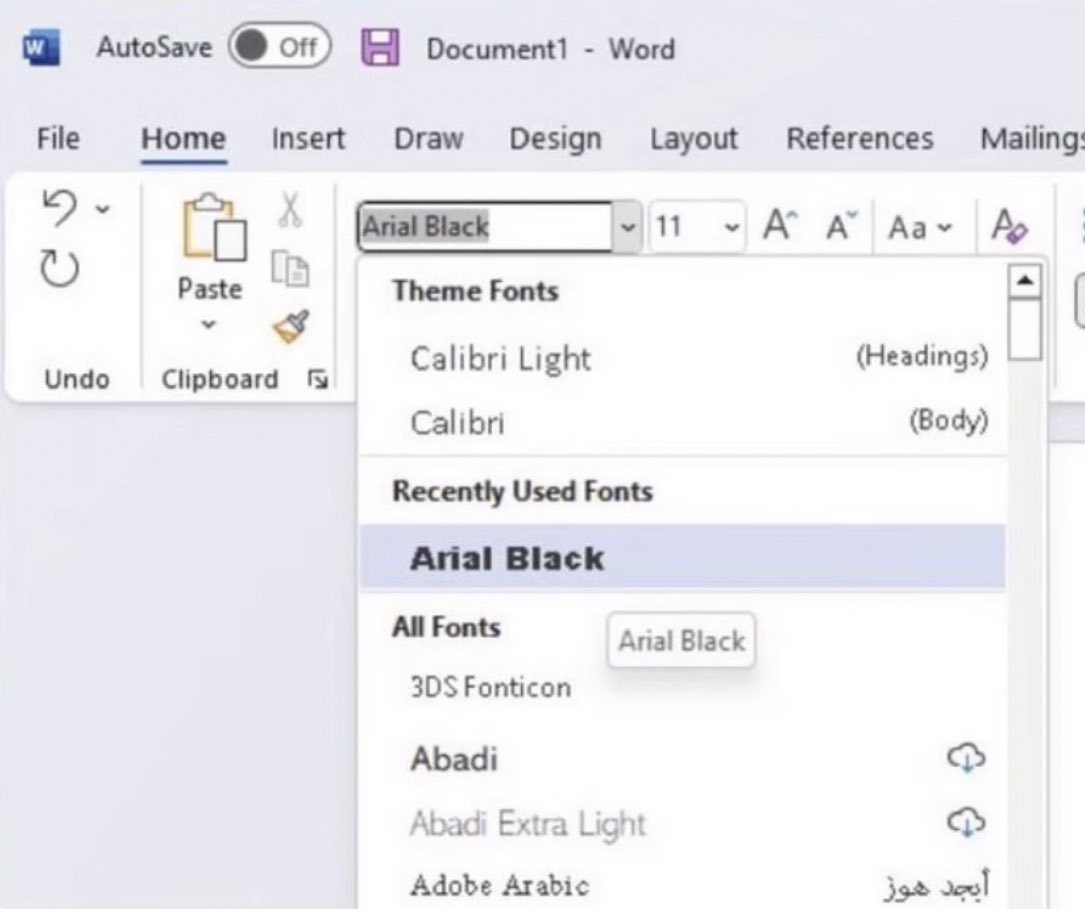Open the Draw tab
Viewport: 1085px width, 909px height.
click(x=428, y=138)
